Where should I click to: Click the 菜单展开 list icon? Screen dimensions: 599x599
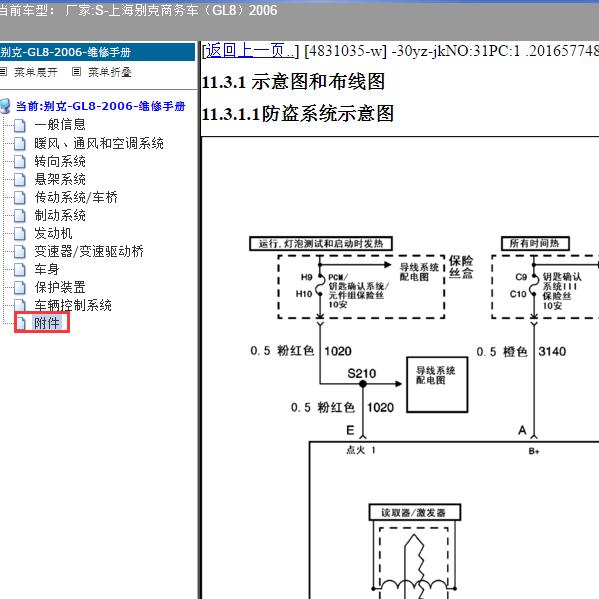tap(3, 71)
